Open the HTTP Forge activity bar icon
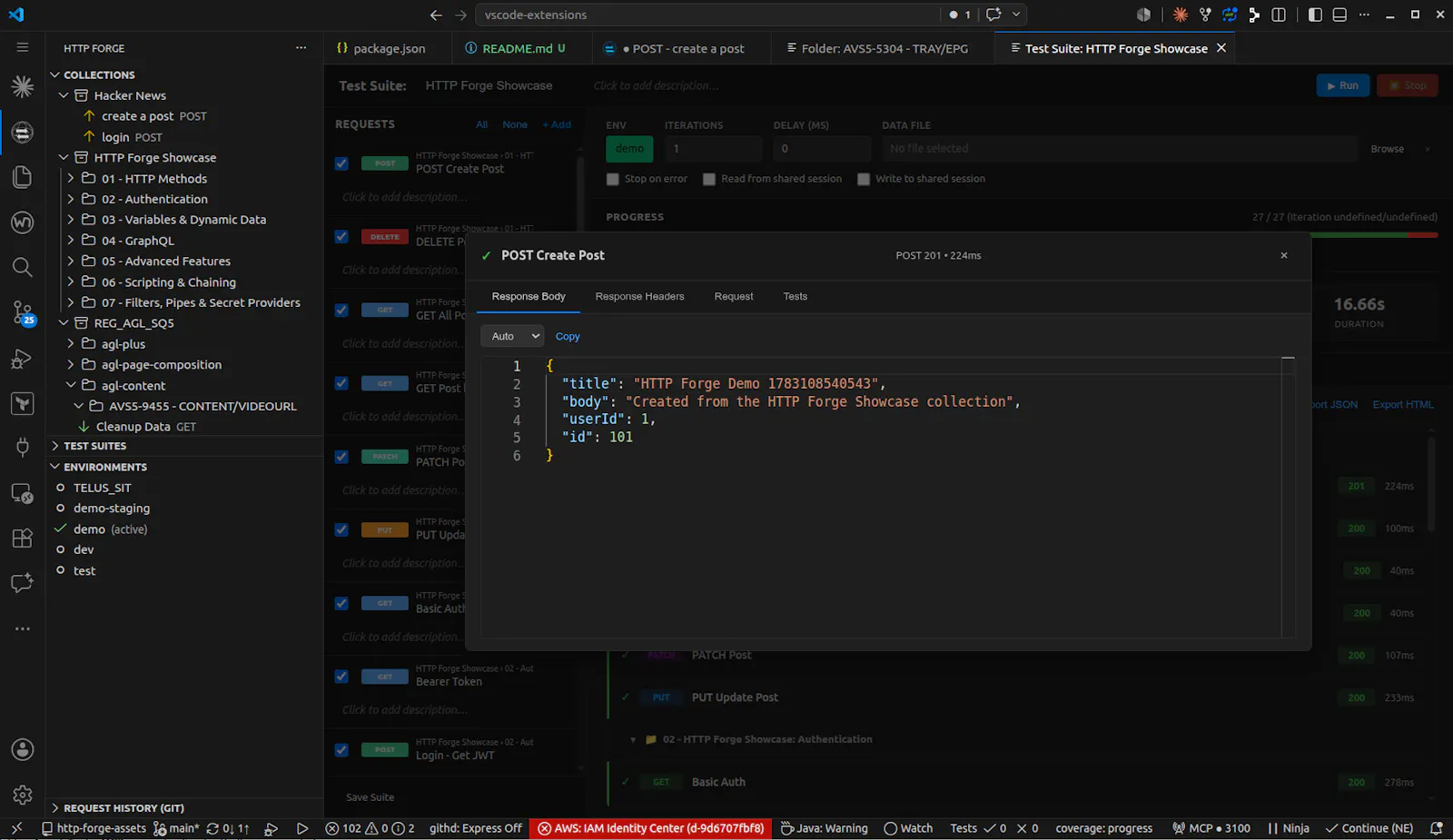Viewport: 1453px width, 840px height. click(23, 133)
